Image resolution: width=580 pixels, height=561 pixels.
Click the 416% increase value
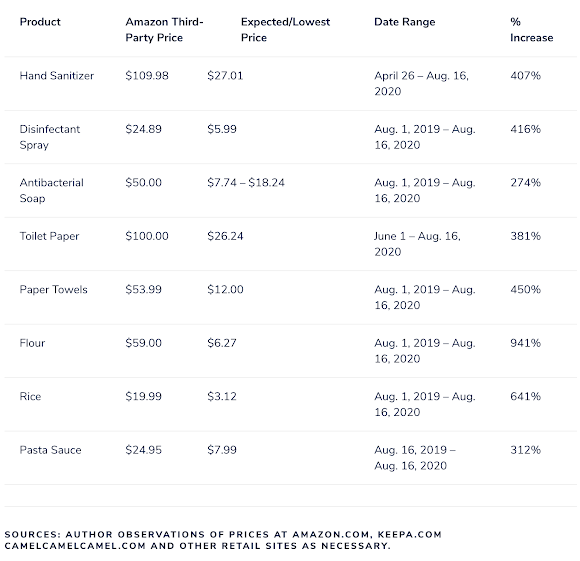[x=525, y=129]
